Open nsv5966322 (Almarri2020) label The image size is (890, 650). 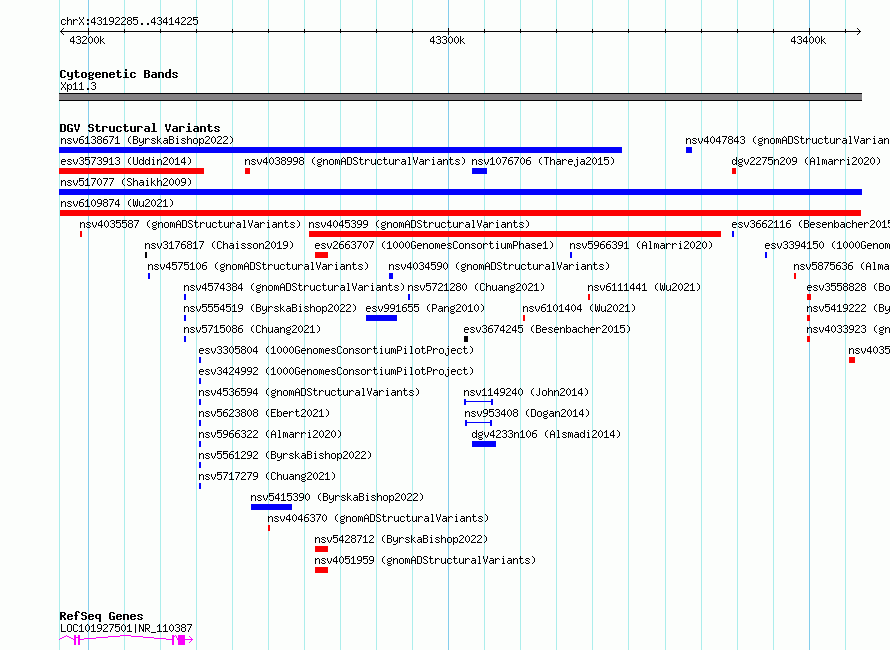pyautogui.click(x=270, y=434)
